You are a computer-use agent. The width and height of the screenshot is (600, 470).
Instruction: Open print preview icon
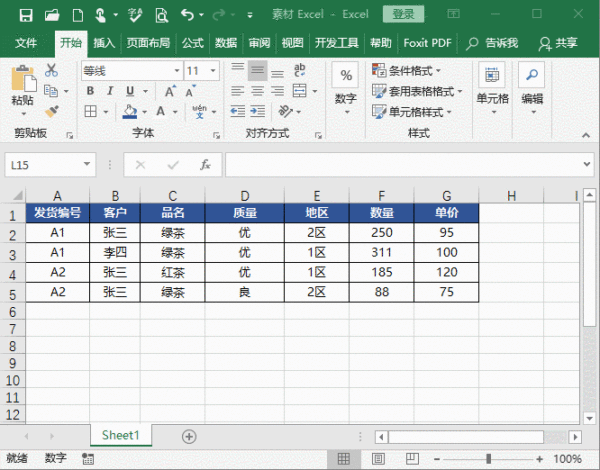point(161,15)
